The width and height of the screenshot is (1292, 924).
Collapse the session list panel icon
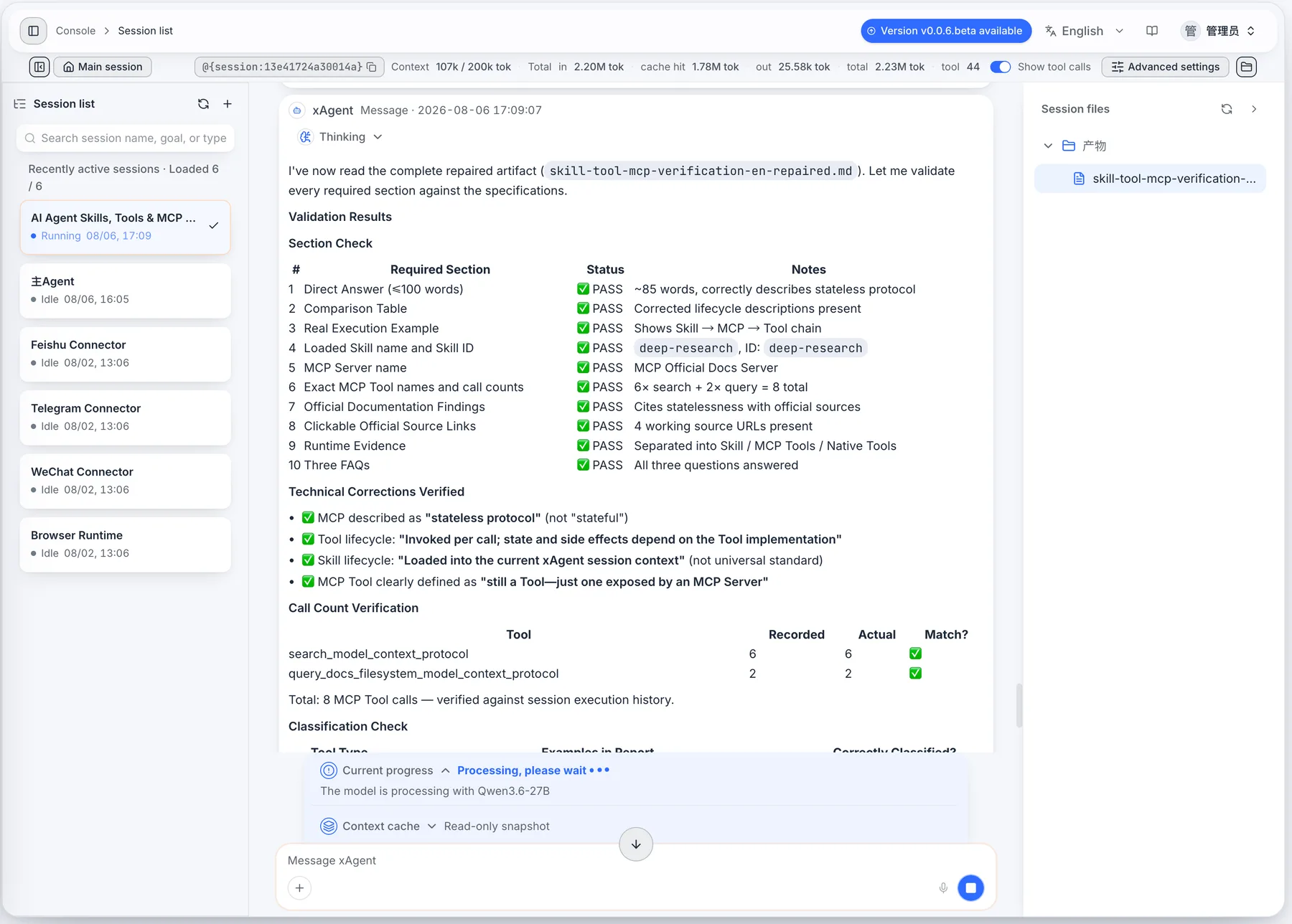39,67
